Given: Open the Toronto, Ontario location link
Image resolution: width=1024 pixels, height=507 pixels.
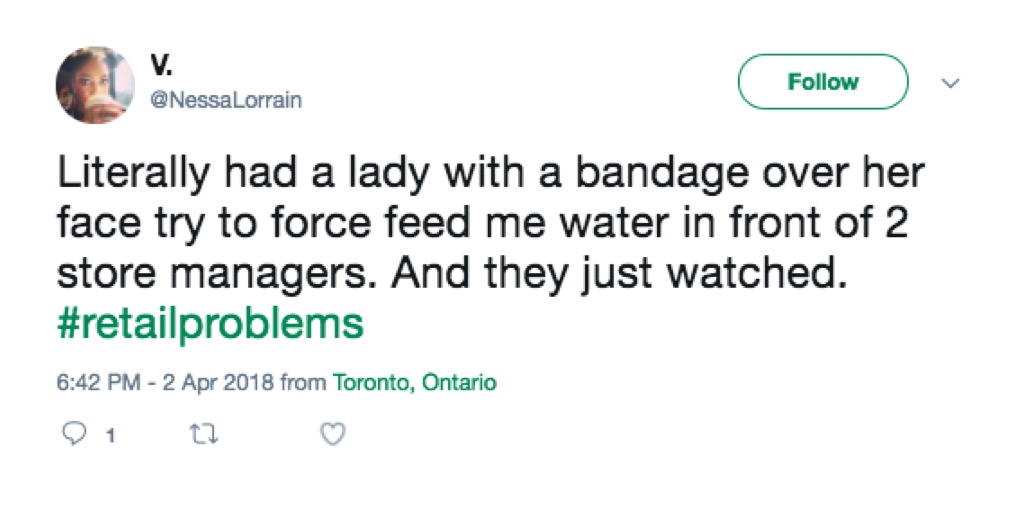Looking at the screenshot, I should click(414, 383).
